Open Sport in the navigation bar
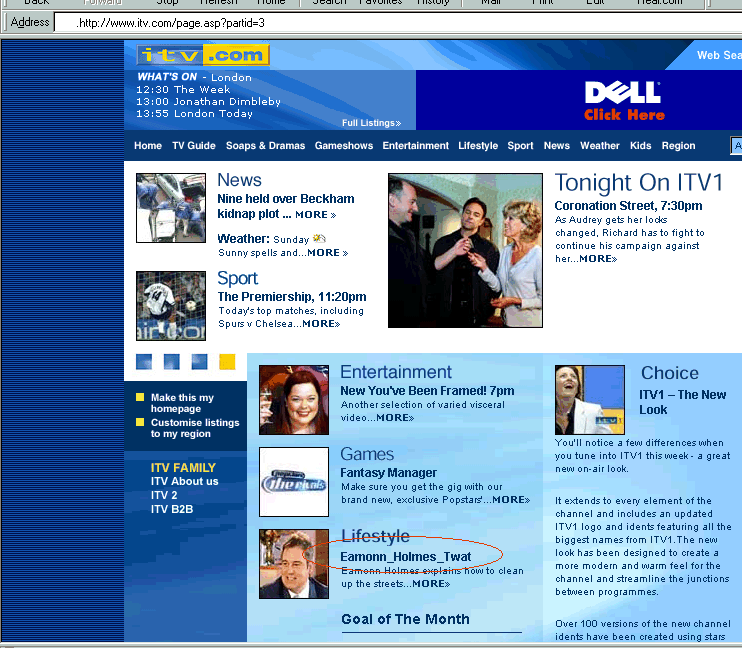This screenshot has width=742, height=648. coord(521,146)
